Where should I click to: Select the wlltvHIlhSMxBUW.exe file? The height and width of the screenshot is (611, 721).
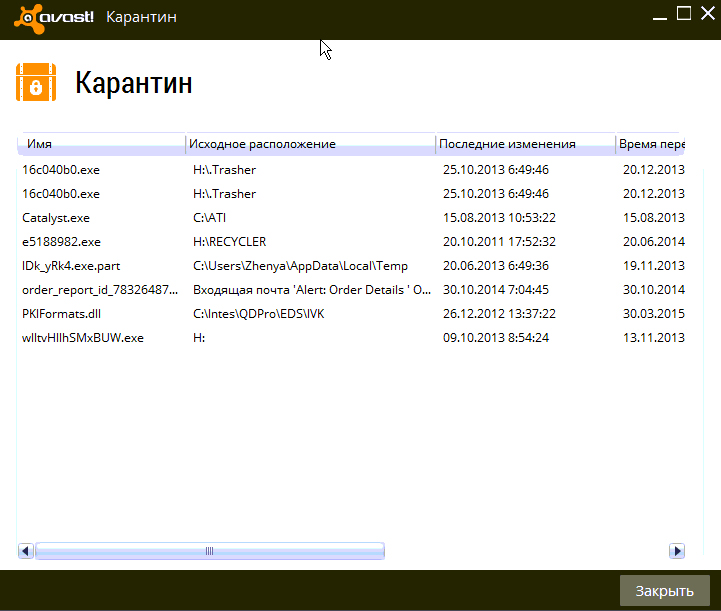(83, 338)
